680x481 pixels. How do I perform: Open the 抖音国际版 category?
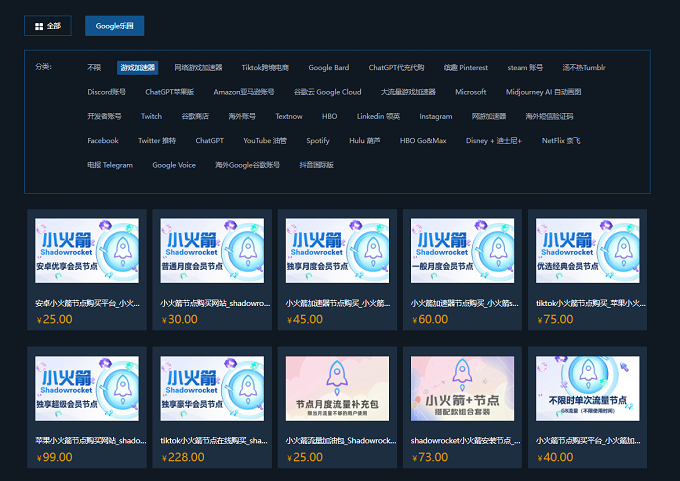317,165
